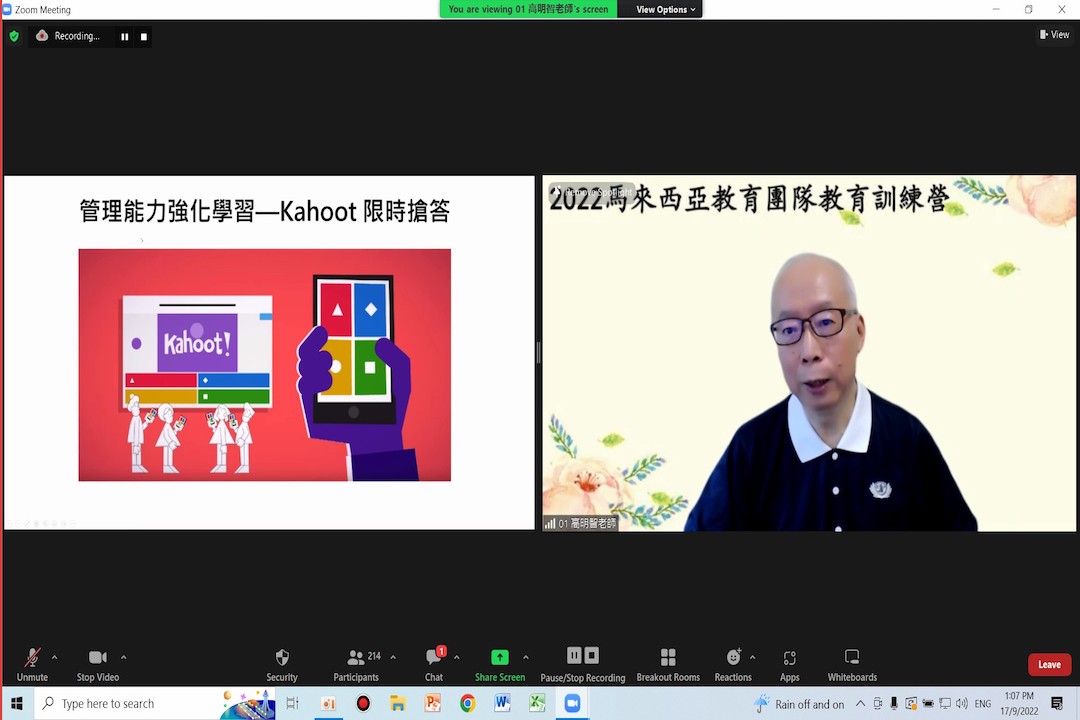The image size is (1080, 720).
Task: Stop recording from the bottom toolbar
Action: pos(592,655)
